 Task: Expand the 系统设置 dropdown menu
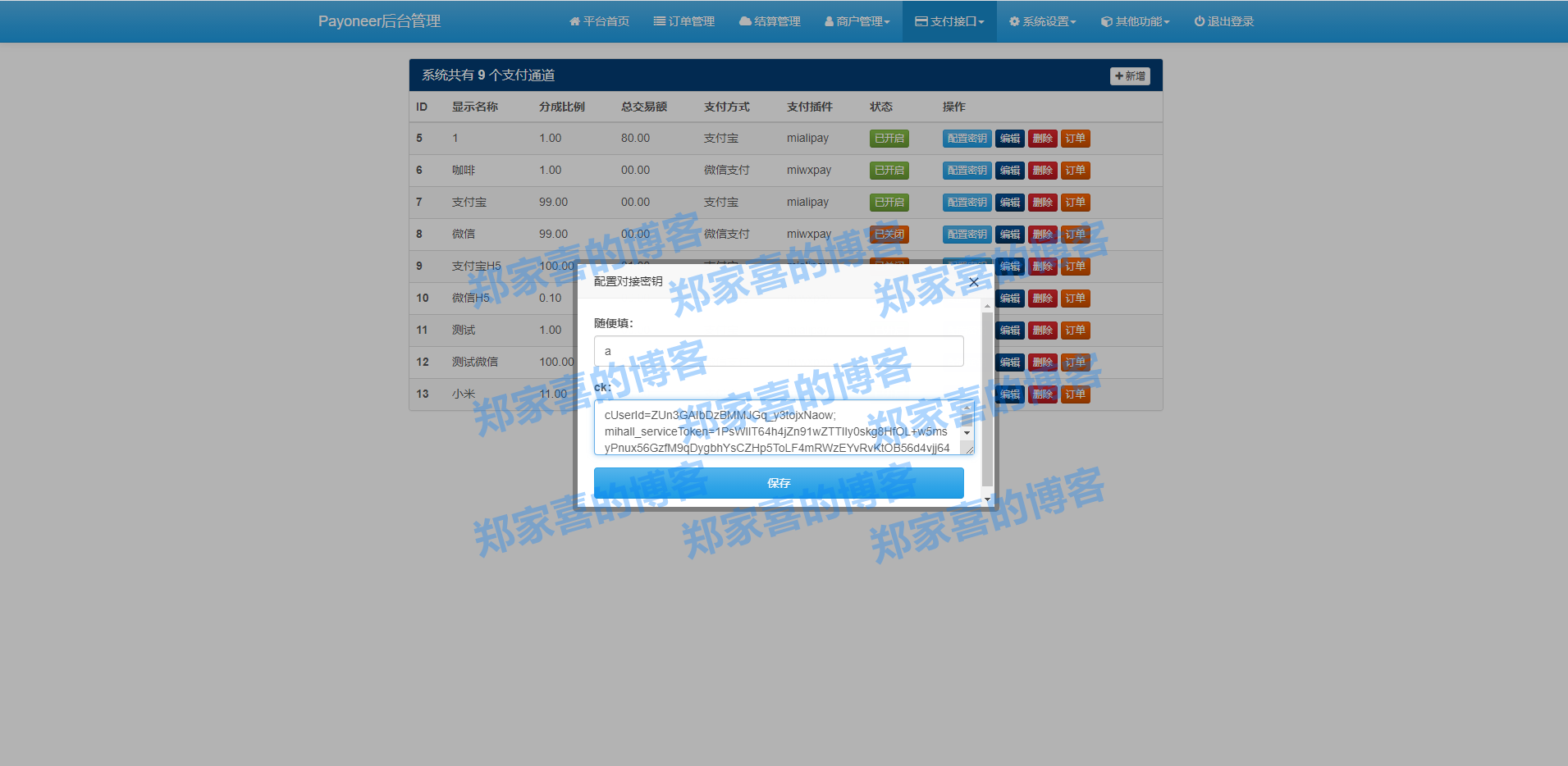pos(1043,21)
